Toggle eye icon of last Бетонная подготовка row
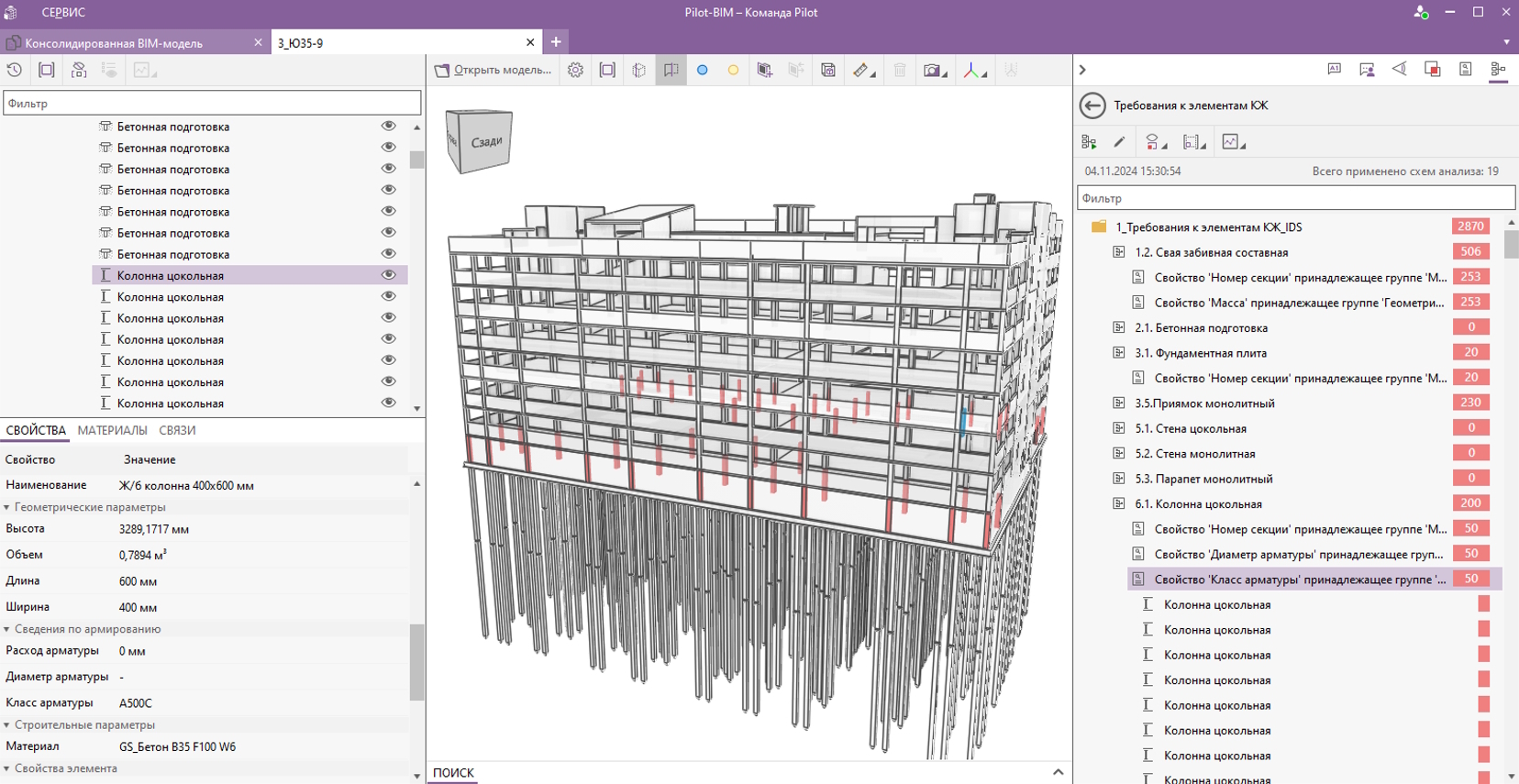 point(388,254)
